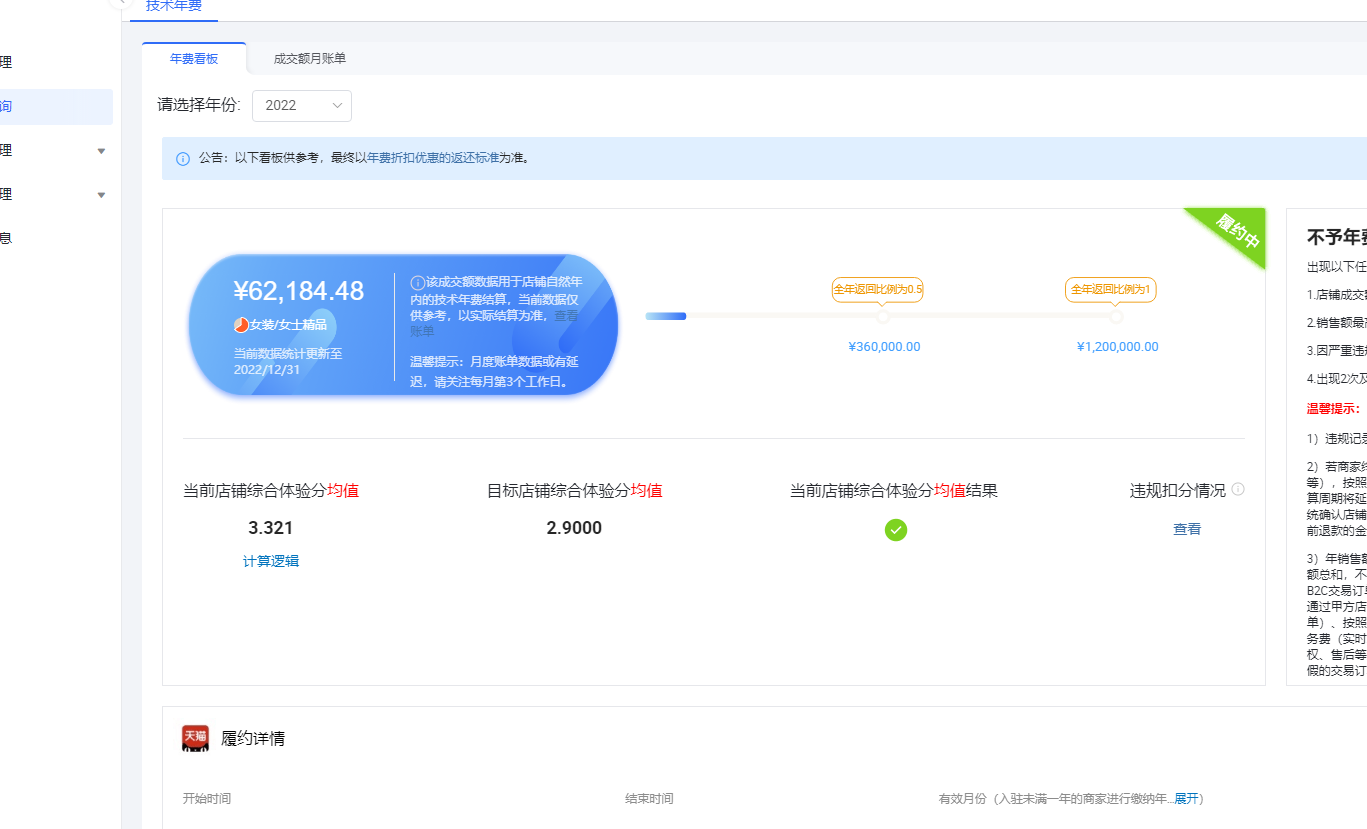Click the ¥360,000.00 threshold value

coord(884,347)
